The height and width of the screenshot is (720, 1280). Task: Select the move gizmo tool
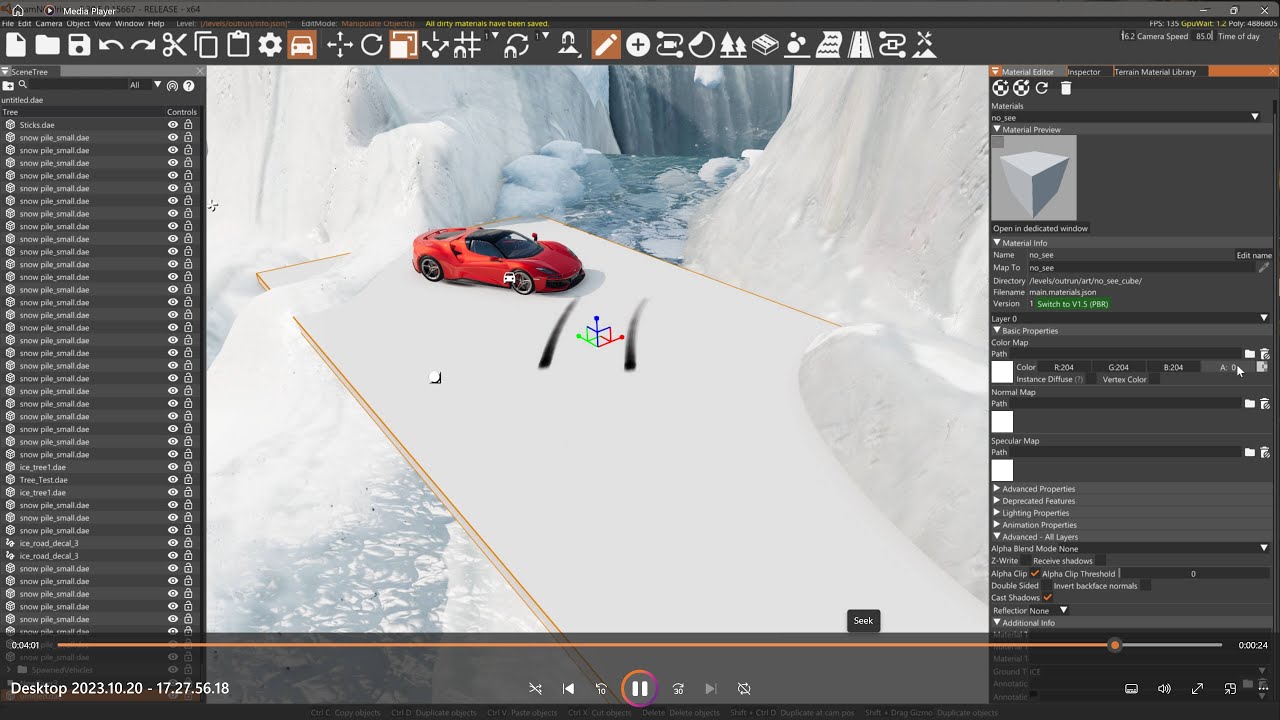click(x=340, y=45)
